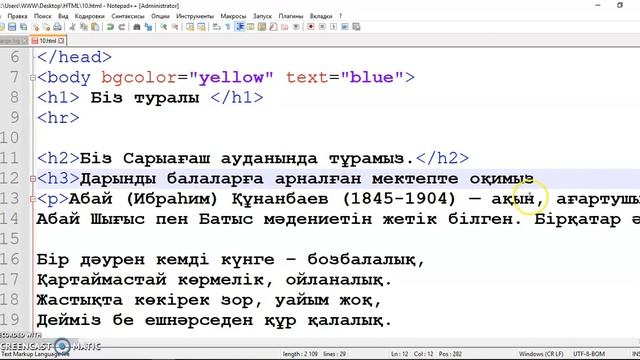Click the Close All toolbar icon
Screen dimensions: 640x360
(47, 27)
